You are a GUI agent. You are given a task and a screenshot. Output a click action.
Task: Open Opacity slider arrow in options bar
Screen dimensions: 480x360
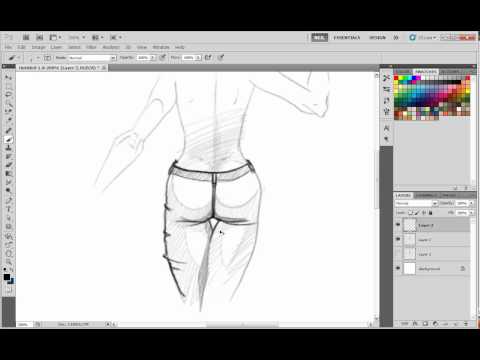pos(153,58)
